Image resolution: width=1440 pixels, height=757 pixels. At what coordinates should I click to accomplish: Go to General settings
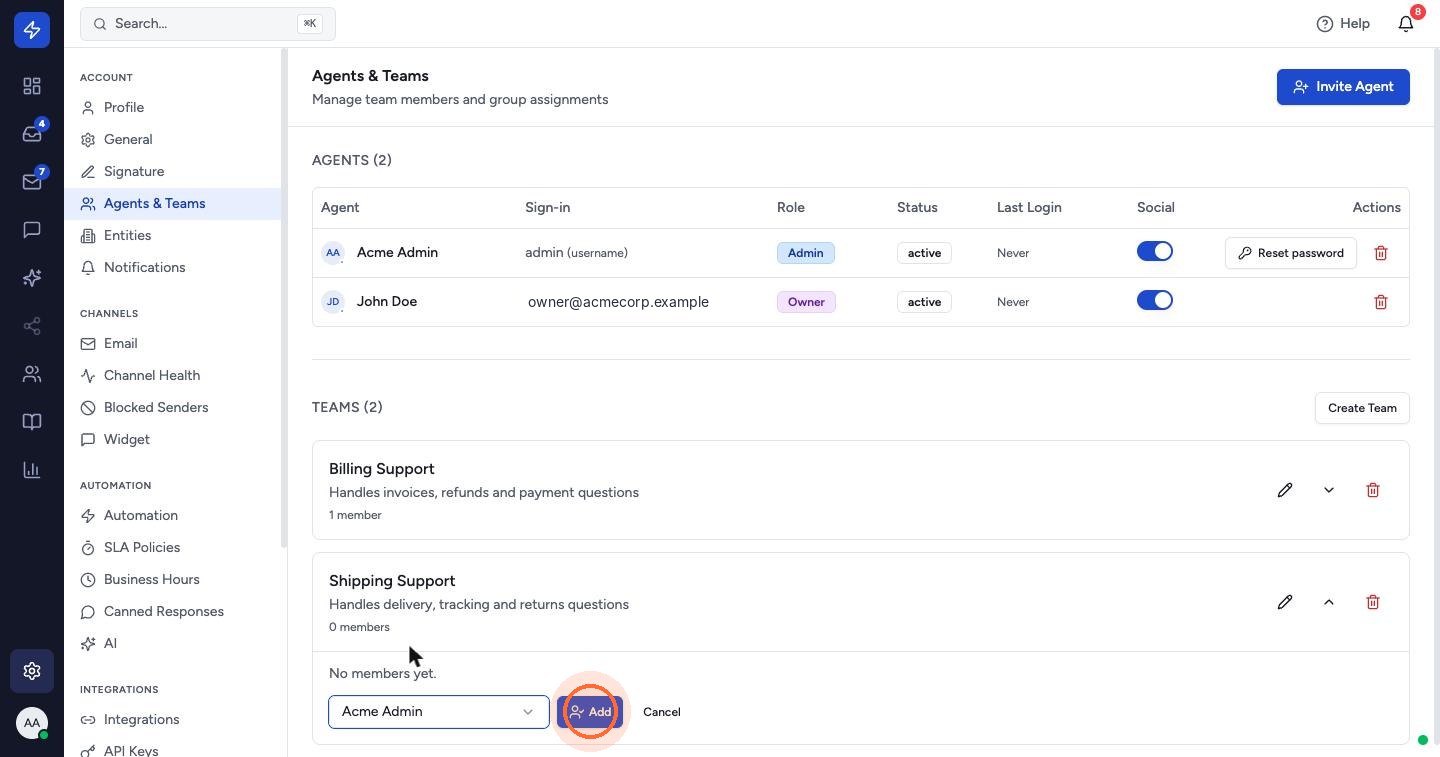pyautogui.click(x=172, y=139)
